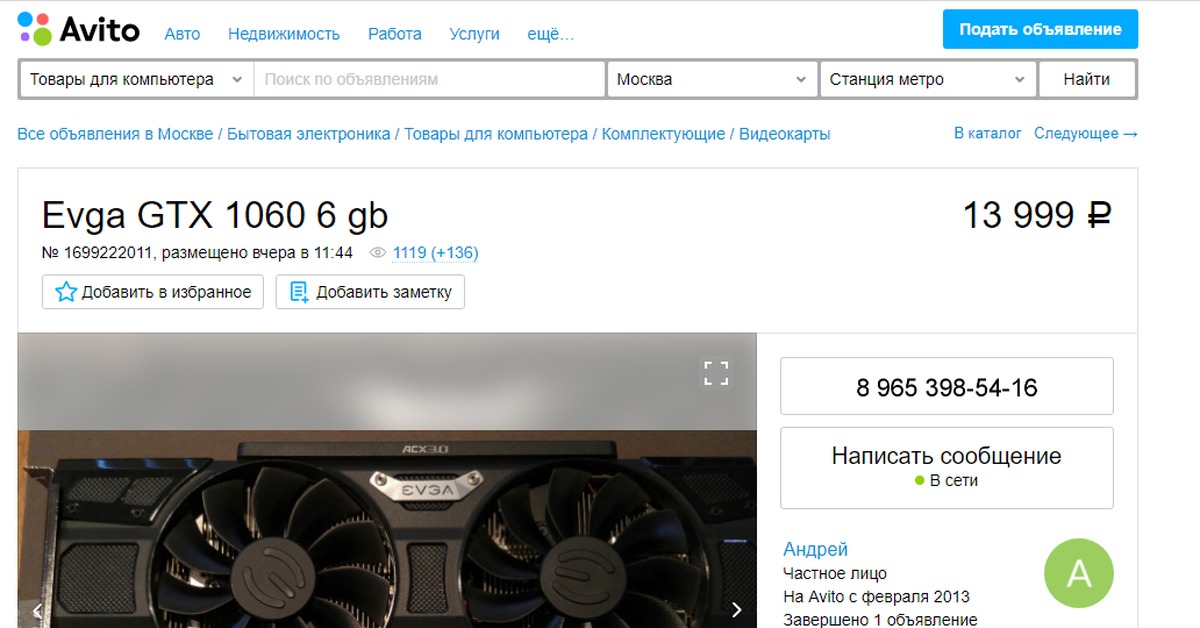
Task: Open the Avito logo home page
Action: 79,30
